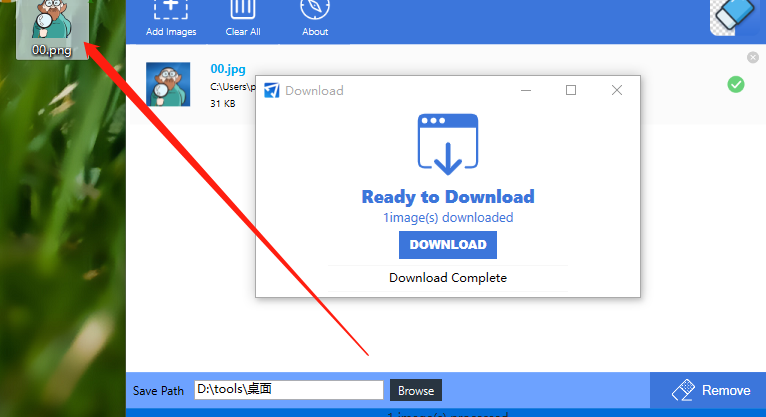Maximize the Download dialog
766x417 pixels.
coord(571,90)
